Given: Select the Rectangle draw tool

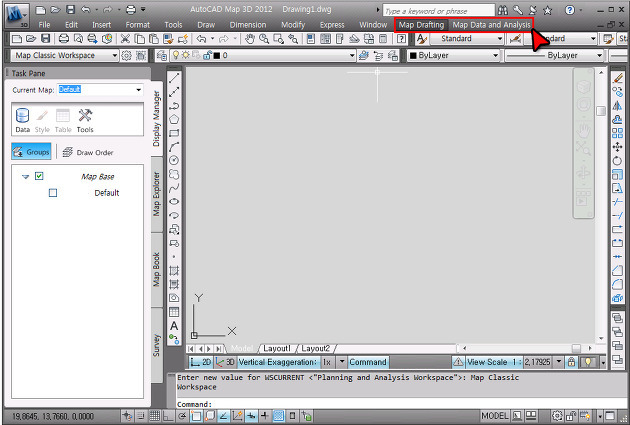Looking at the screenshot, I should pyautogui.click(x=174, y=133).
